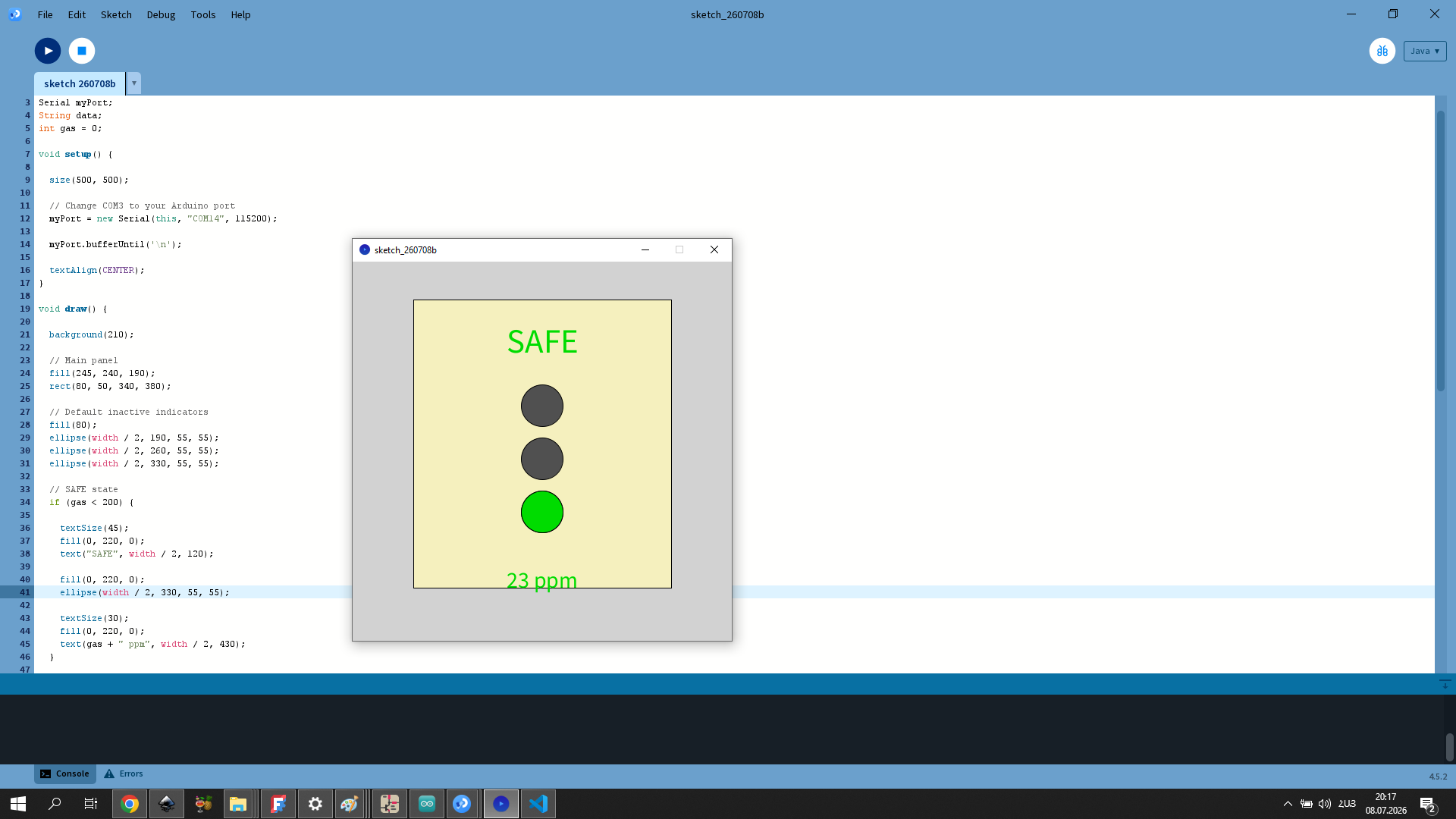1456x819 pixels.
Task: Click the "COM14" serial port code line
Action: click(163, 218)
